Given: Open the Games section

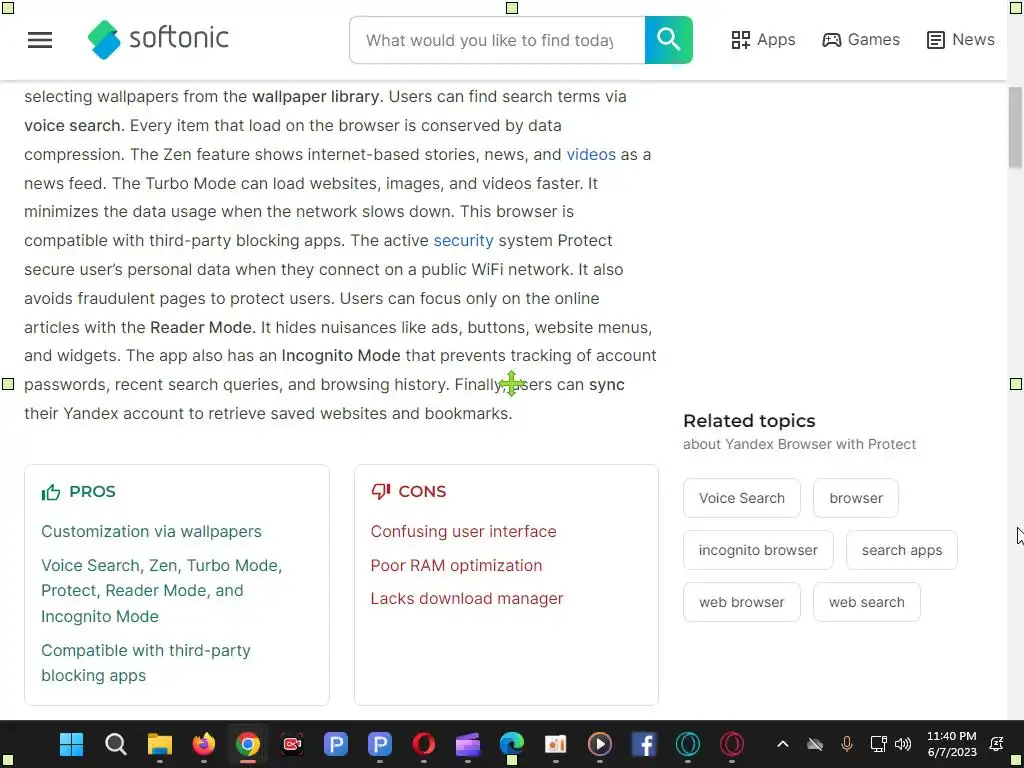Looking at the screenshot, I should click(861, 40).
